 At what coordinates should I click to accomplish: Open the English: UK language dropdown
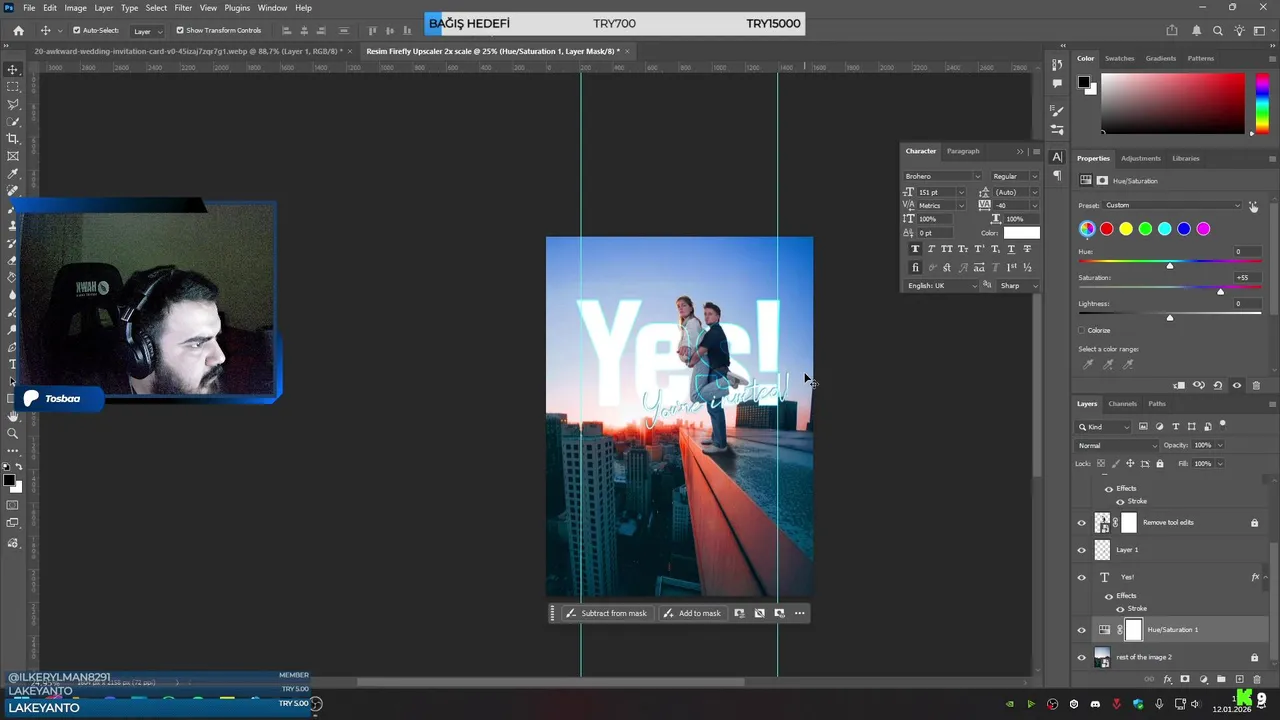tap(941, 286)
